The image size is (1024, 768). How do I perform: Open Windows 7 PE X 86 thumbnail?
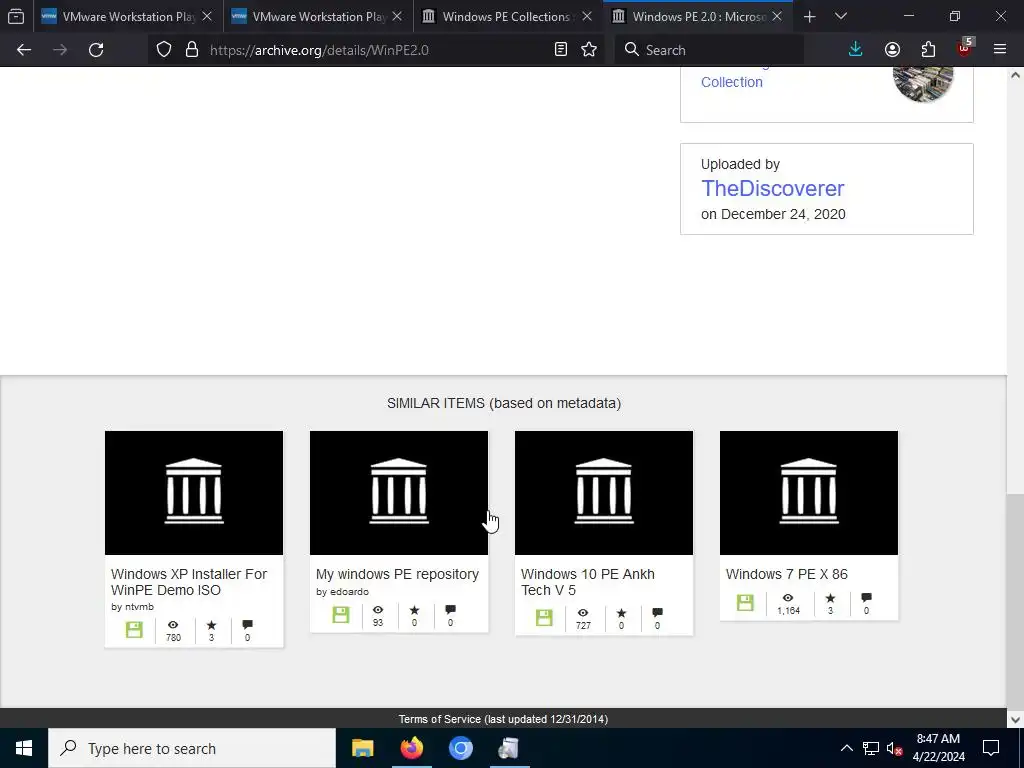(x=809, y=492)
